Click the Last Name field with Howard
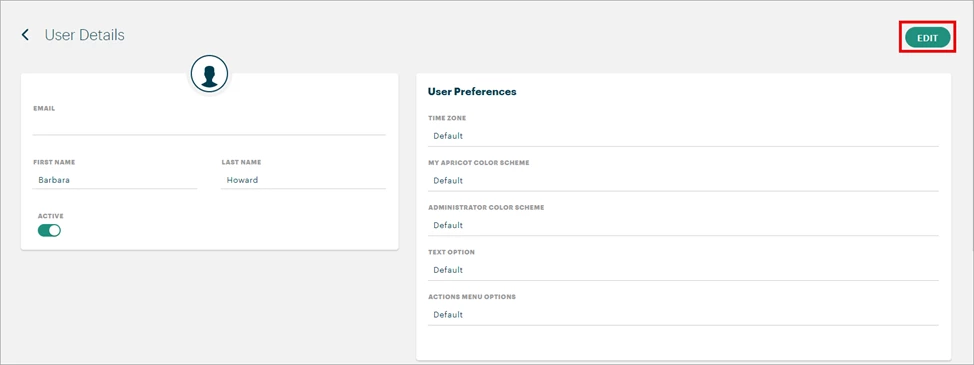974x365 pixels. (303, 180)
